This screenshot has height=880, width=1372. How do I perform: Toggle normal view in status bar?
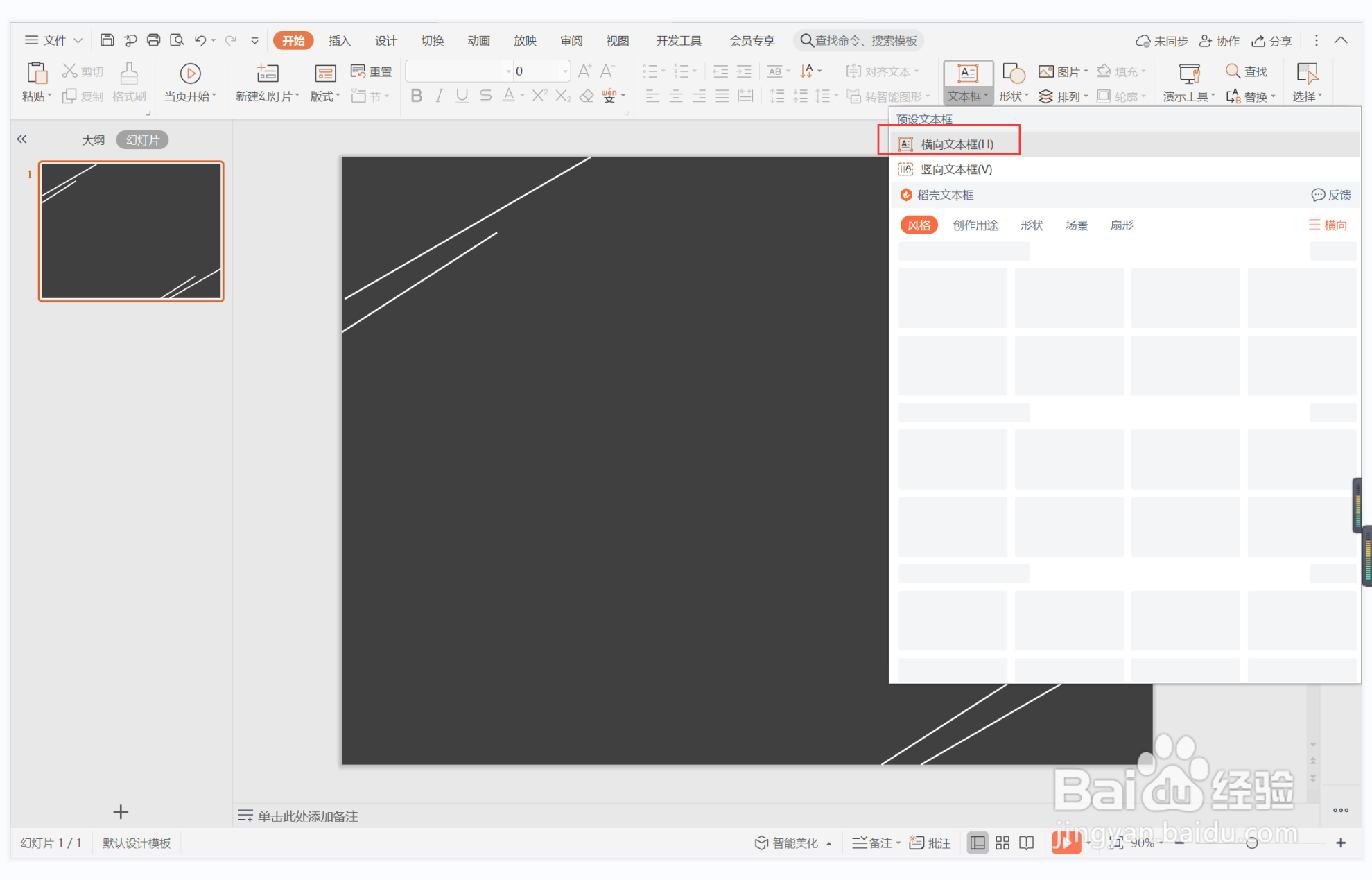click(x=978, y=843)
